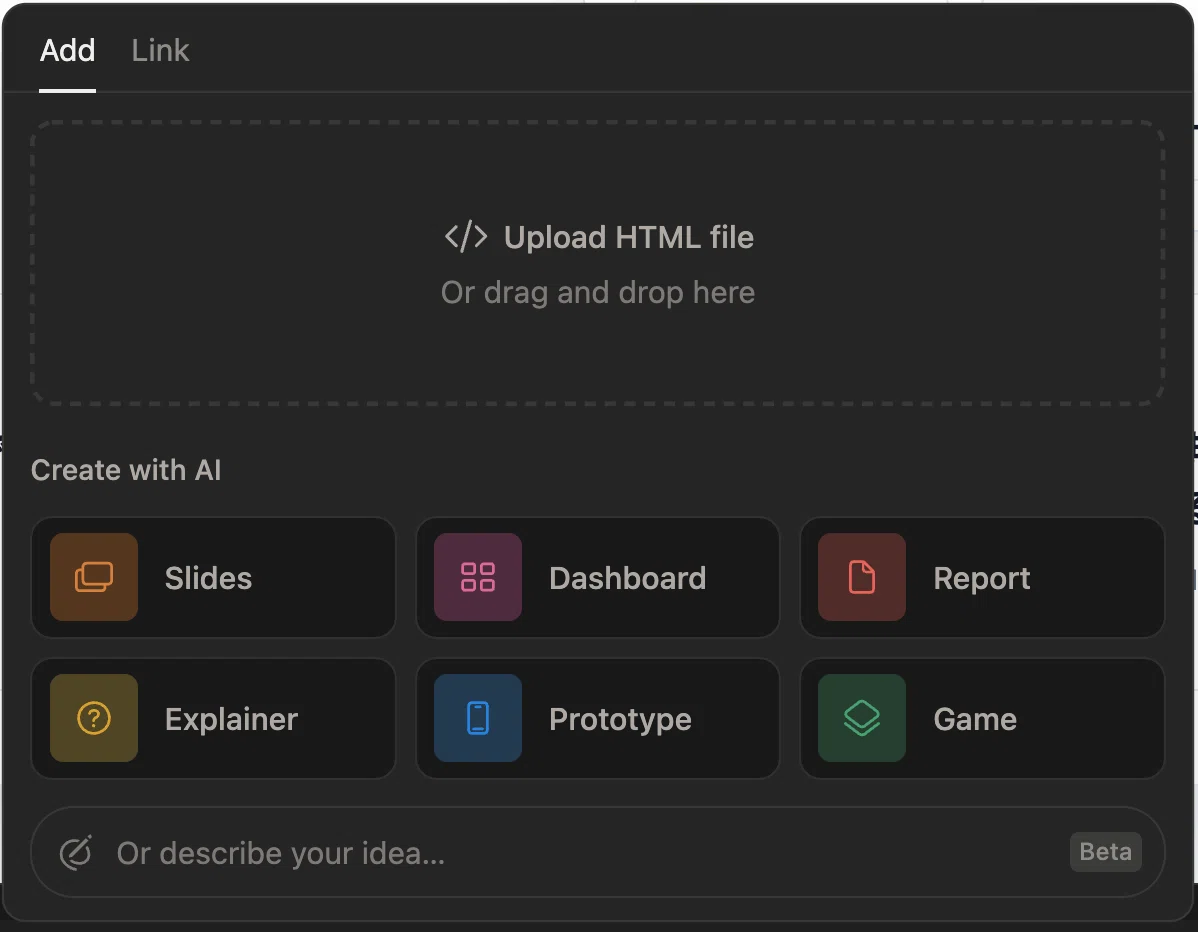The width and height of the screenshot is (1198, 932).
Task: Click the pencil icon in idea field
Action: click(x=76, y=853)
